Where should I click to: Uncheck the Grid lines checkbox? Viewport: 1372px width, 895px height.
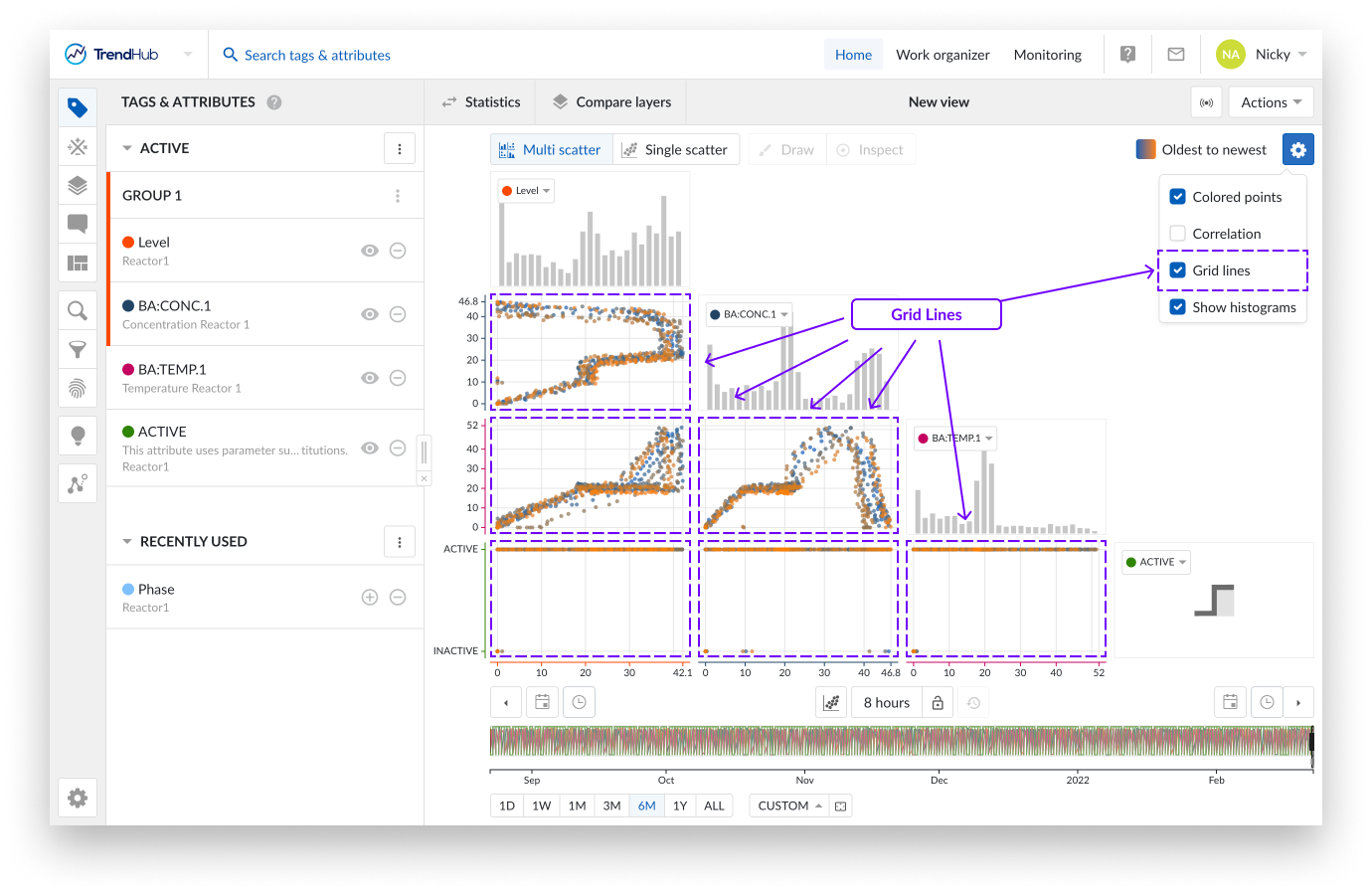[1178, 270]
